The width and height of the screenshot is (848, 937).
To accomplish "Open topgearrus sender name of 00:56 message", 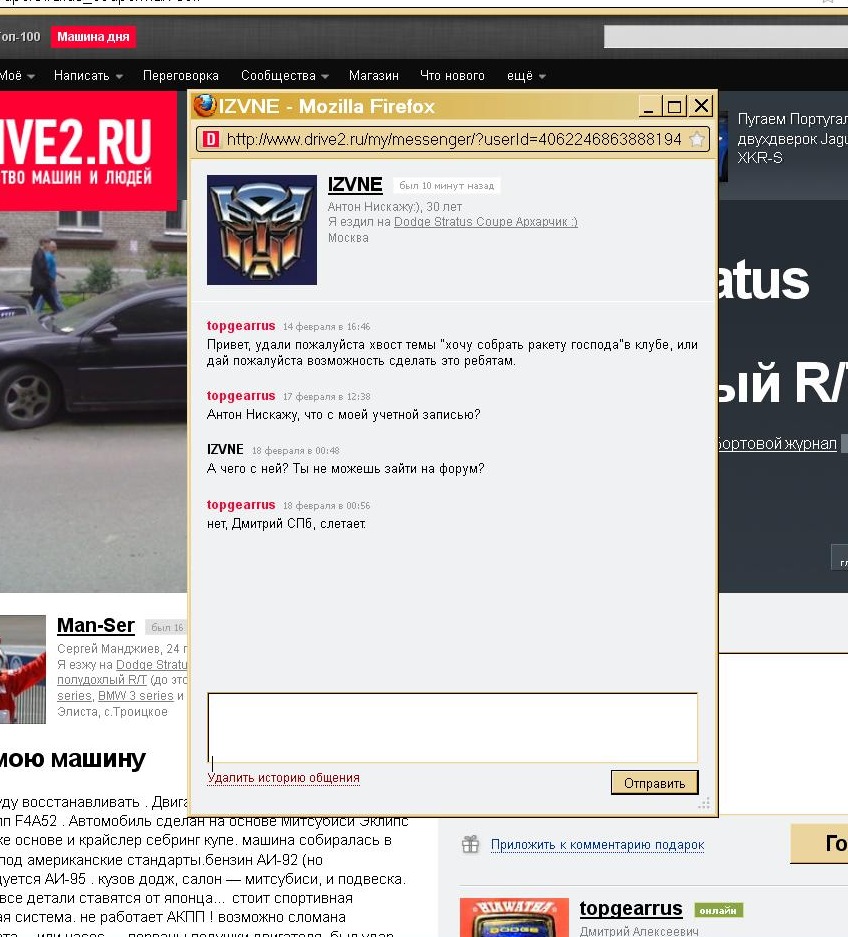I will tap(241, 505).
